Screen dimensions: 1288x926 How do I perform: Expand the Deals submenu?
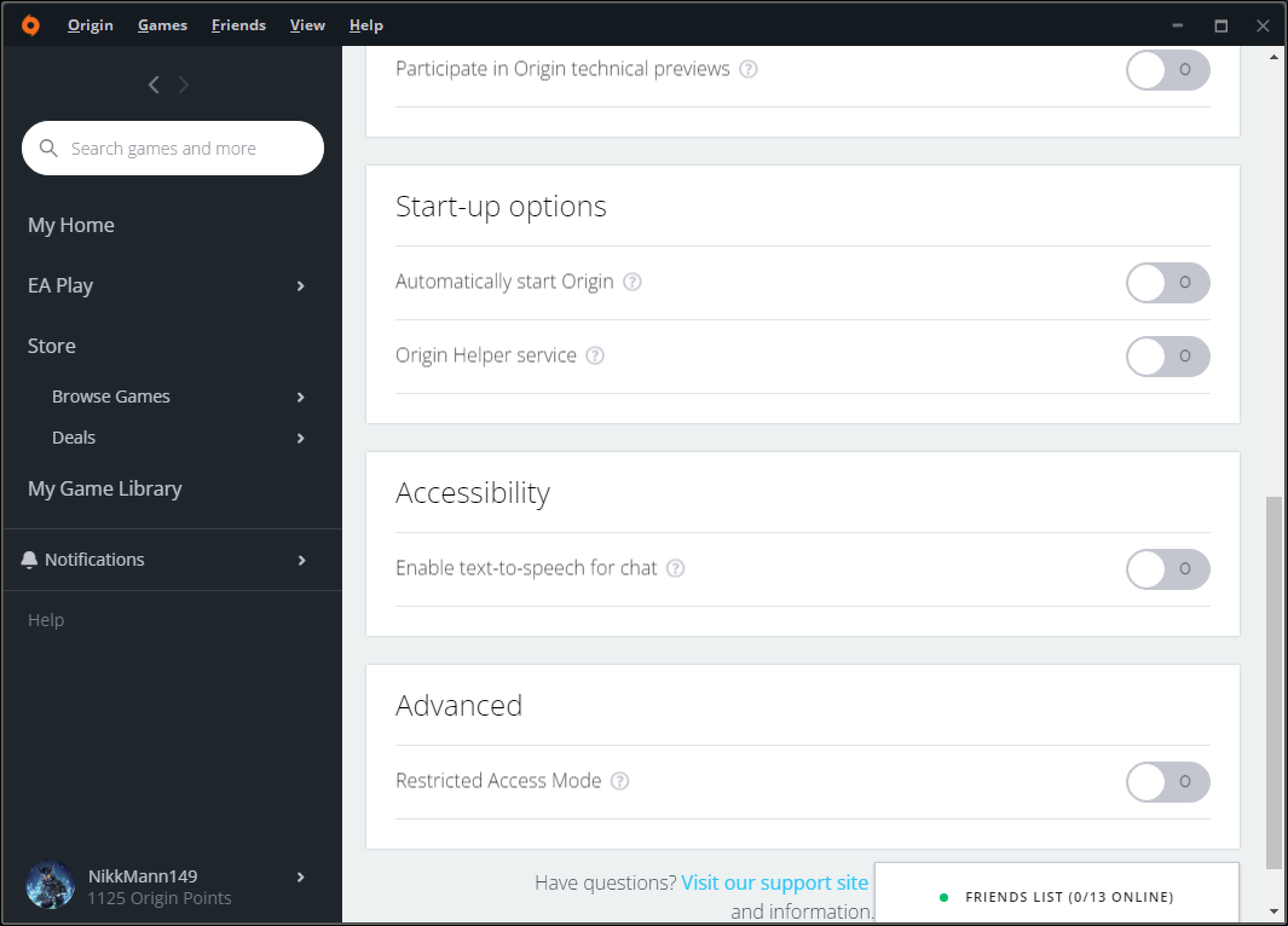tap(301, 438)
